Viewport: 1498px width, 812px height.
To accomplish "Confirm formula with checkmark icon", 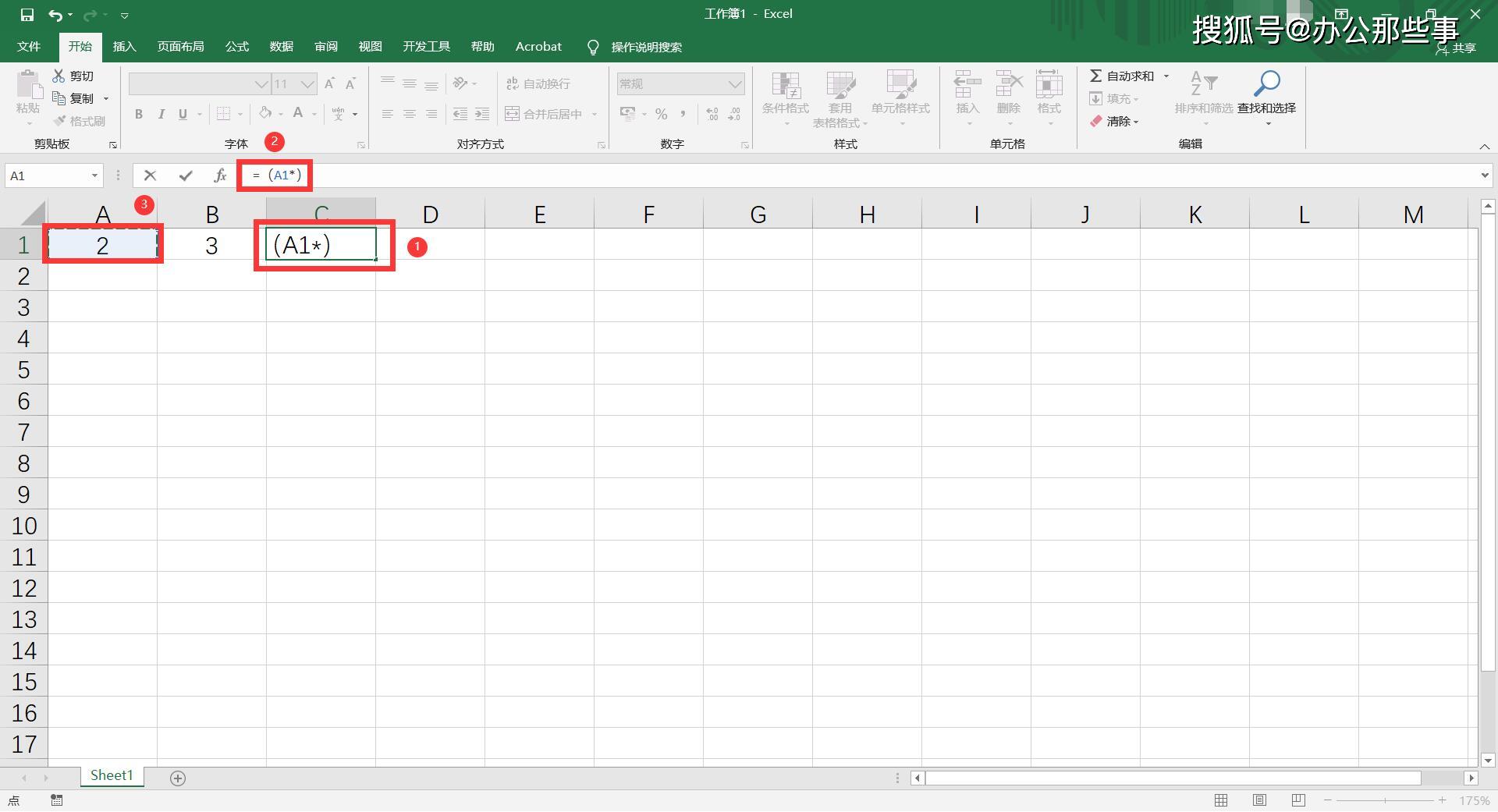I will pos(185,176).
